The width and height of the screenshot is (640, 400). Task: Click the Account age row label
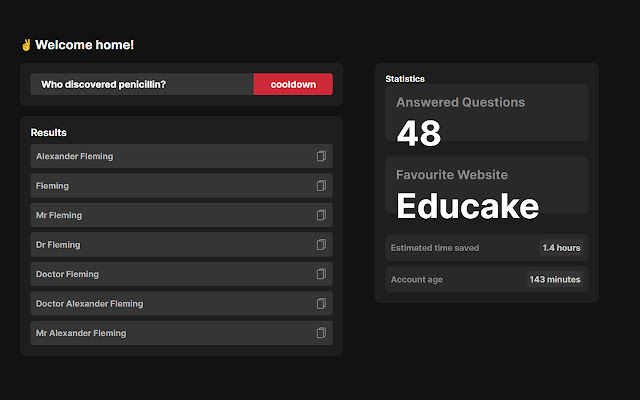click(416, 280)
